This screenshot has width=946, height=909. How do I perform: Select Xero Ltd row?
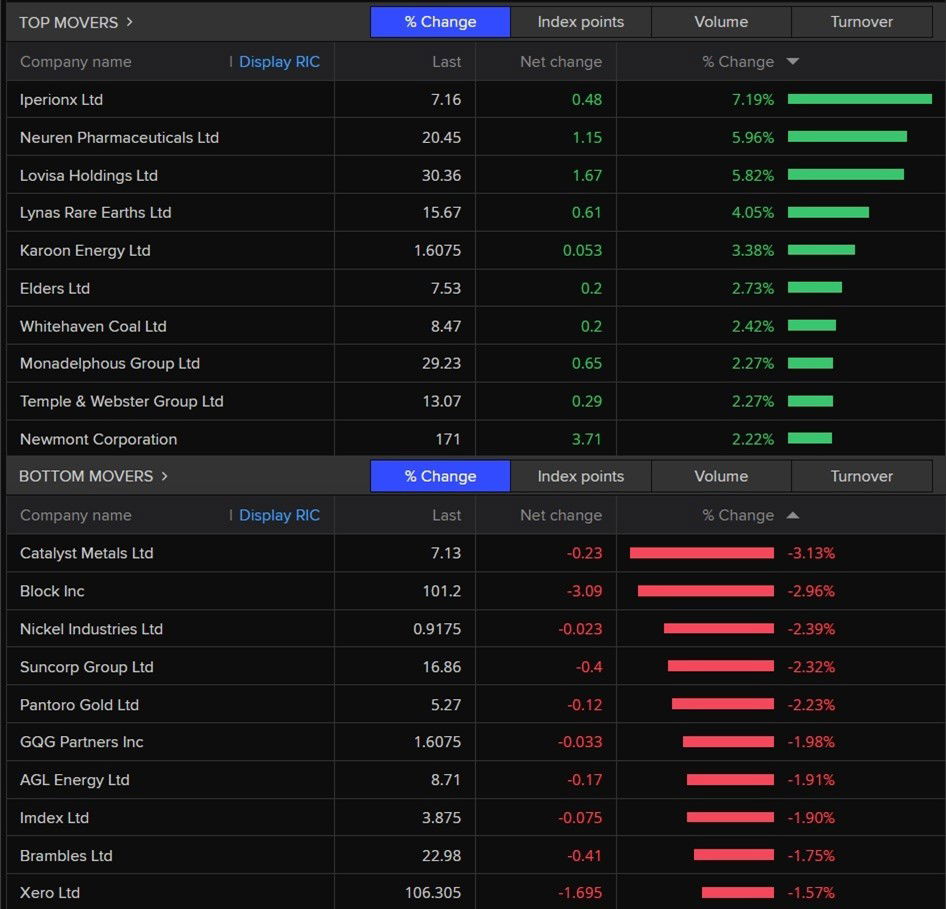click(x=50, y=893)
